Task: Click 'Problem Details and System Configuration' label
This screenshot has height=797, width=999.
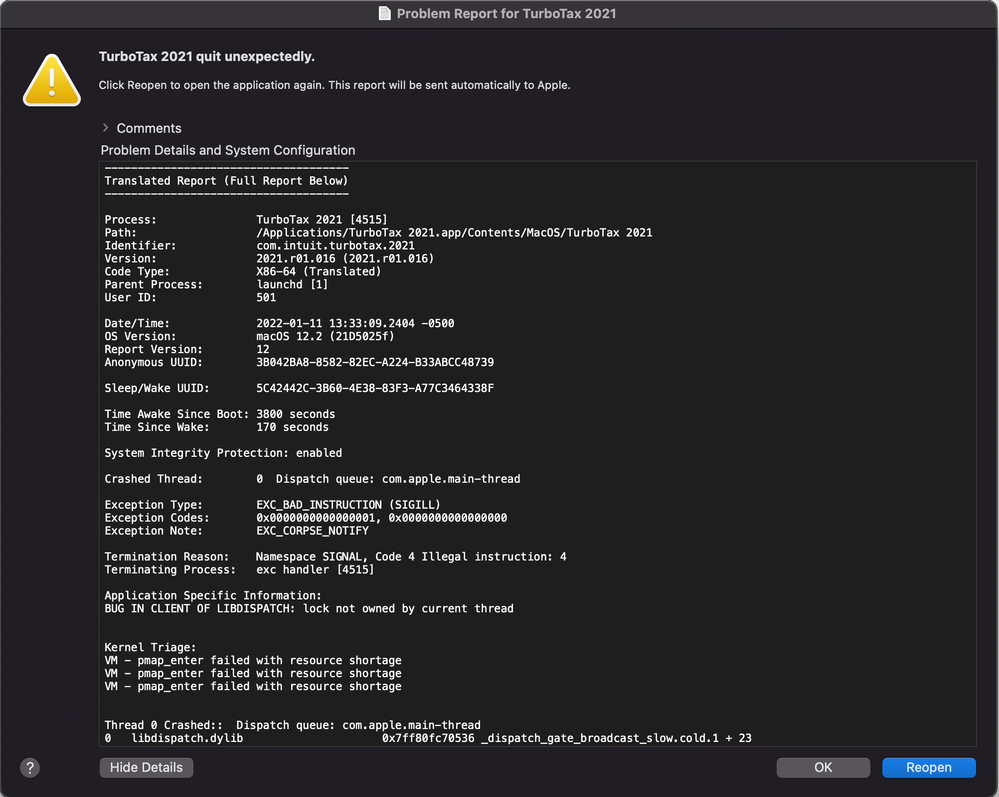Action: [x=228, y=150]
